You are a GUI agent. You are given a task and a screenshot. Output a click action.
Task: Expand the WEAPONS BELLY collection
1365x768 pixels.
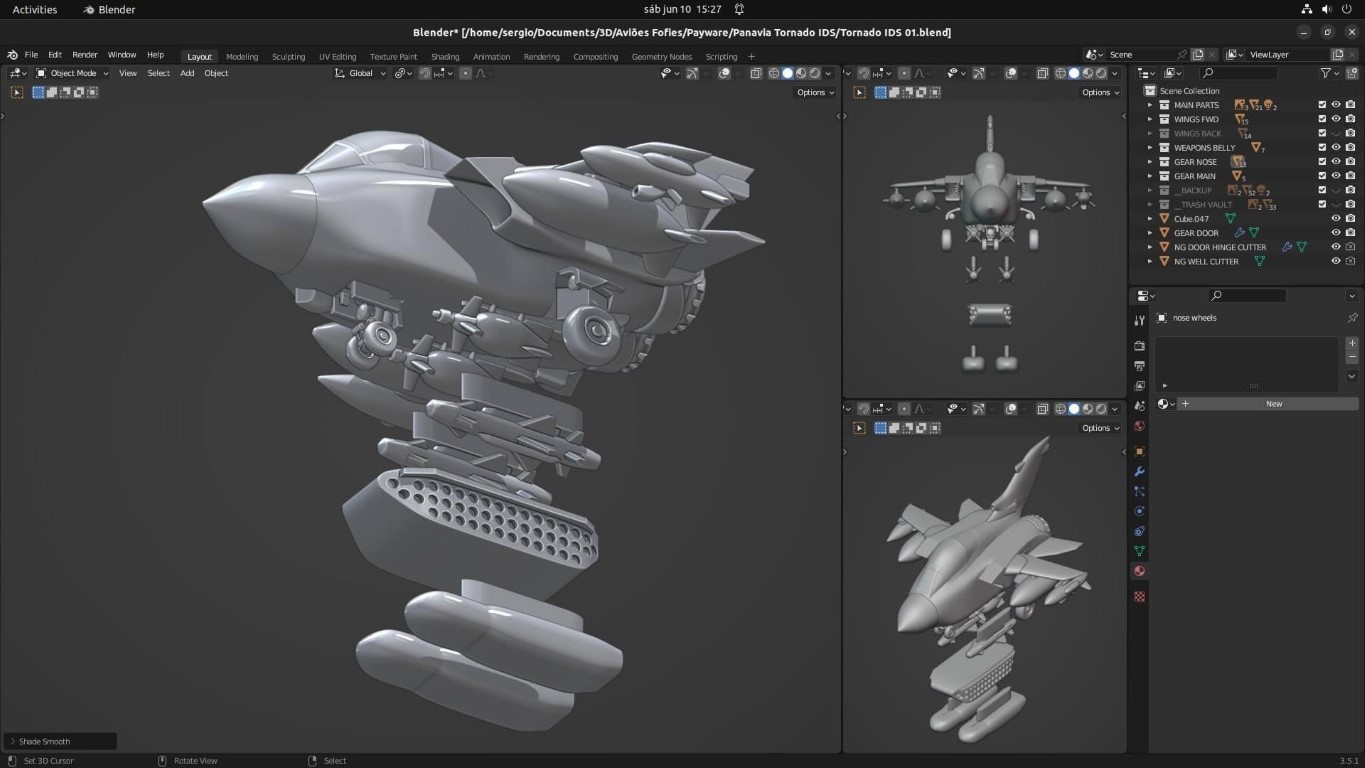1150,148
